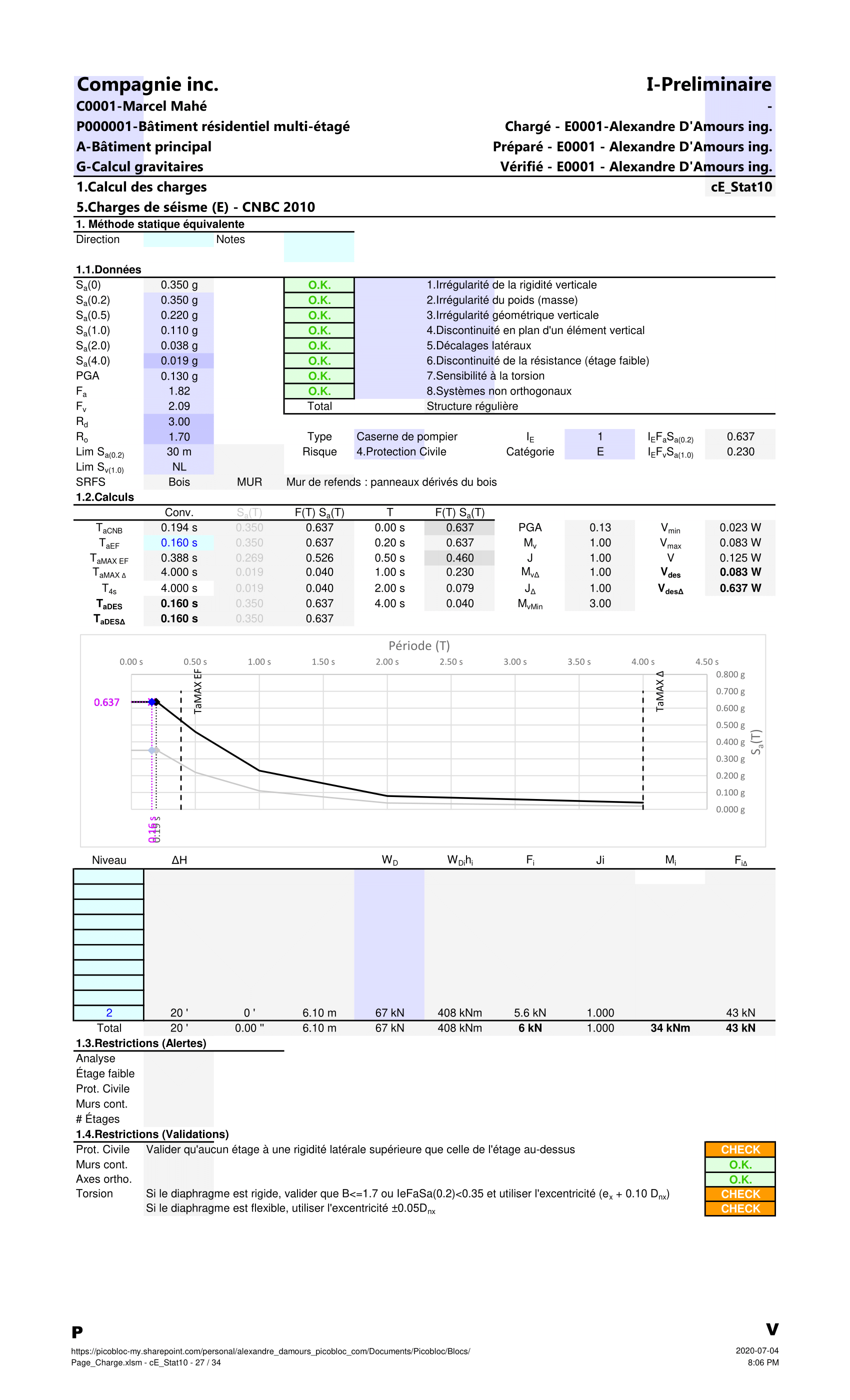
Task: Select the IE value 1
Action: (599, 437)
